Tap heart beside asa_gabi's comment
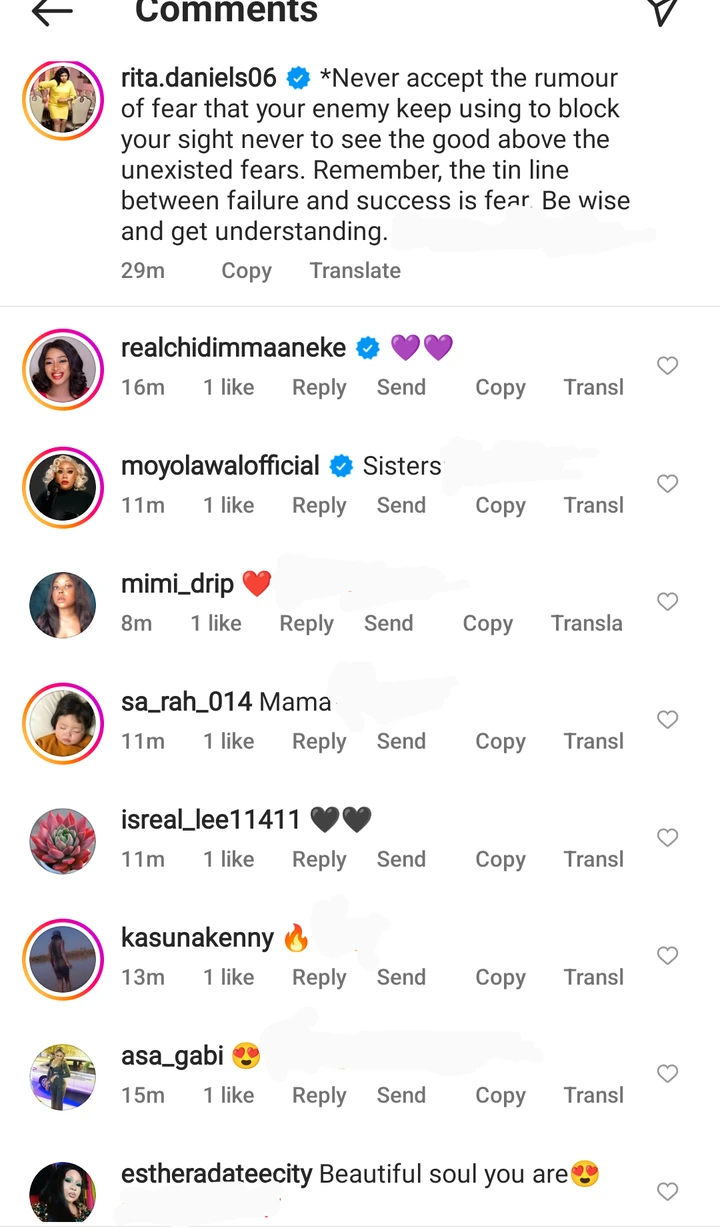Screen dimensions: 720x1228 point(668,1074)
